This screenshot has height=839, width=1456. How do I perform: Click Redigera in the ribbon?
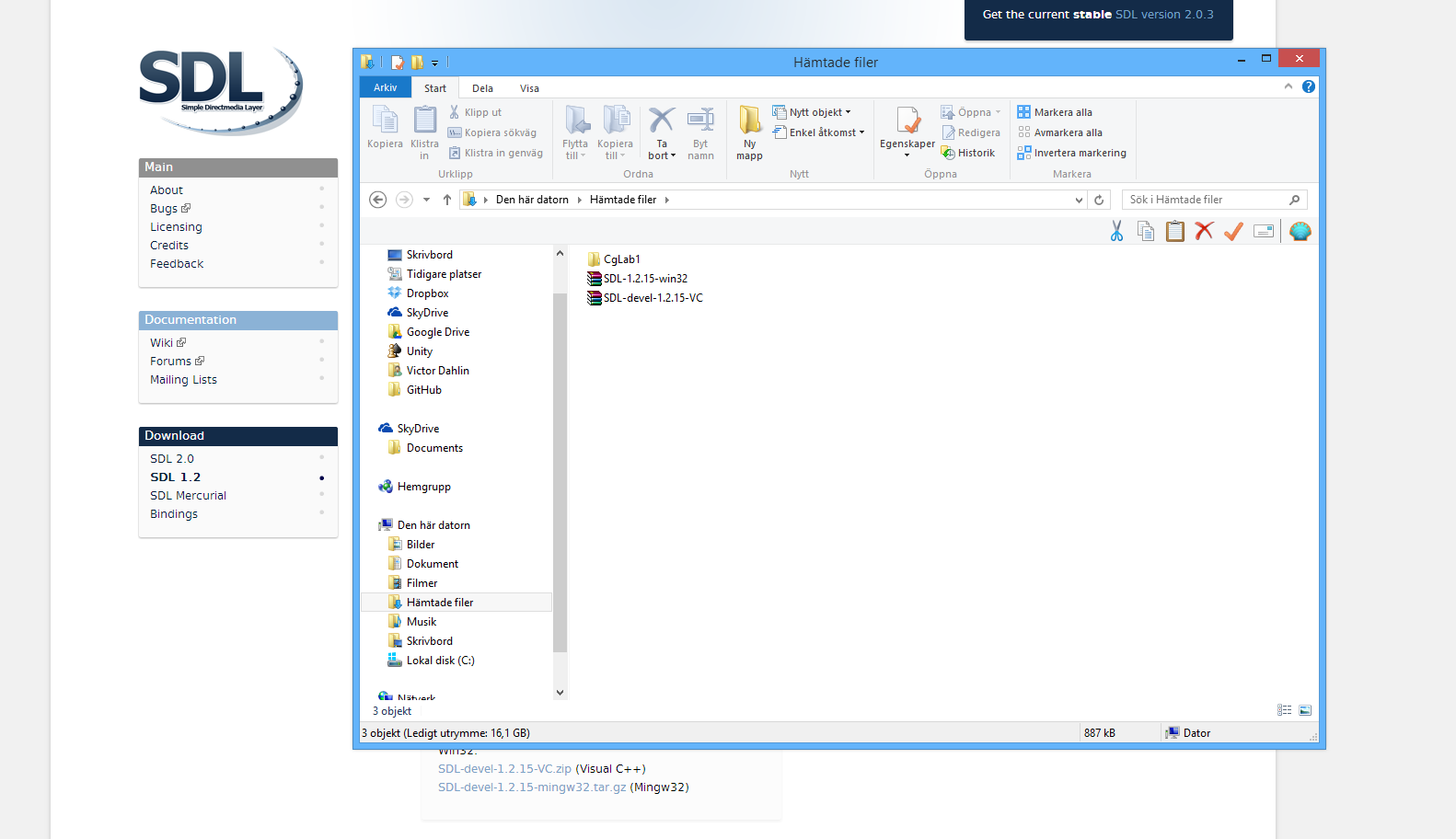970,132
